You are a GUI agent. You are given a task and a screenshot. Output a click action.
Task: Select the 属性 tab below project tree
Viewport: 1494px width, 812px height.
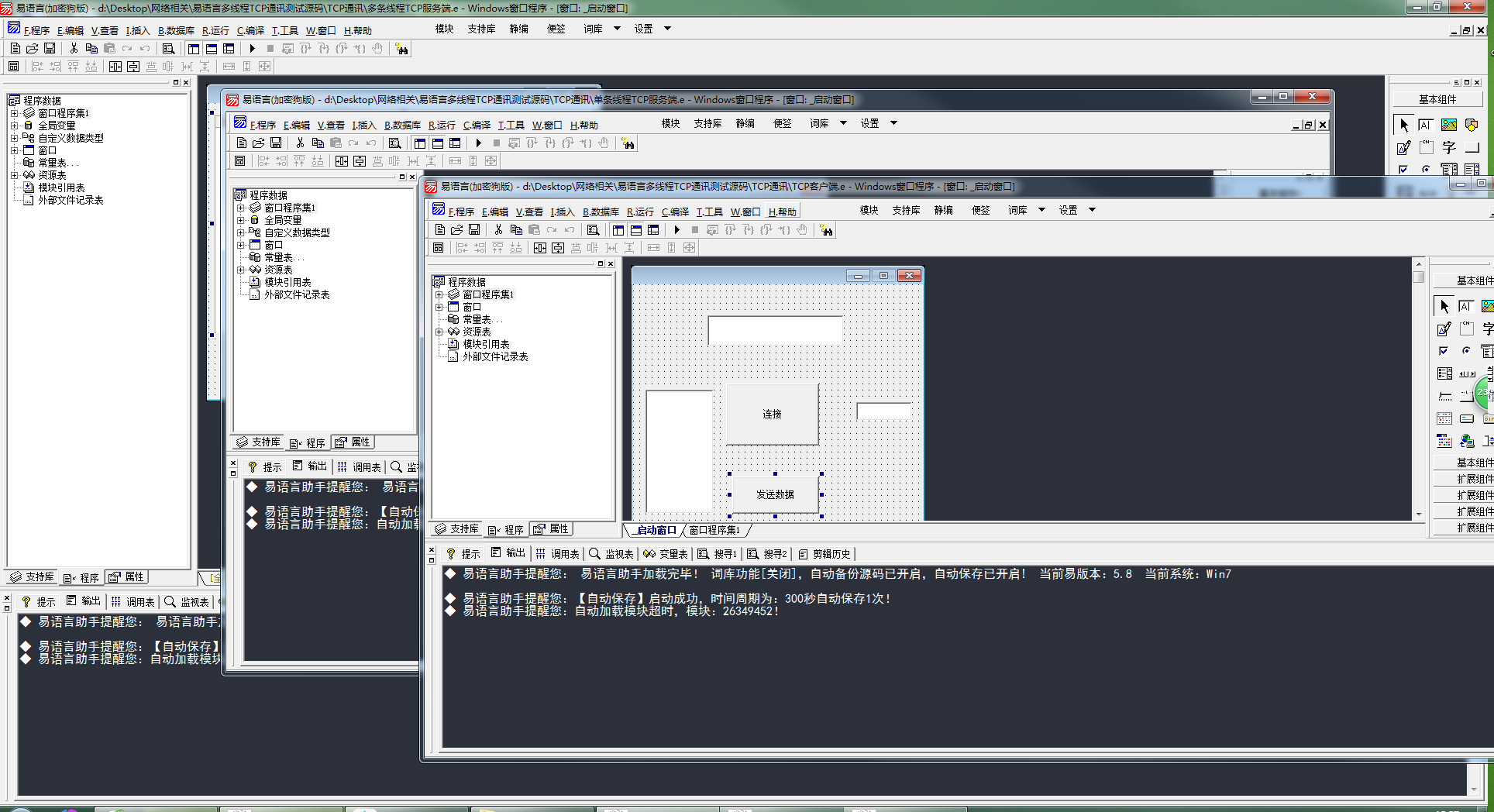551,529
